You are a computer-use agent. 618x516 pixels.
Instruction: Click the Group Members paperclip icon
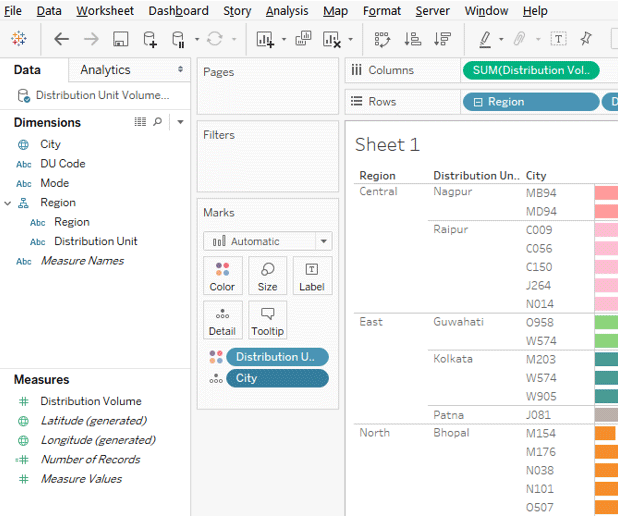click(x=519, y=39)
